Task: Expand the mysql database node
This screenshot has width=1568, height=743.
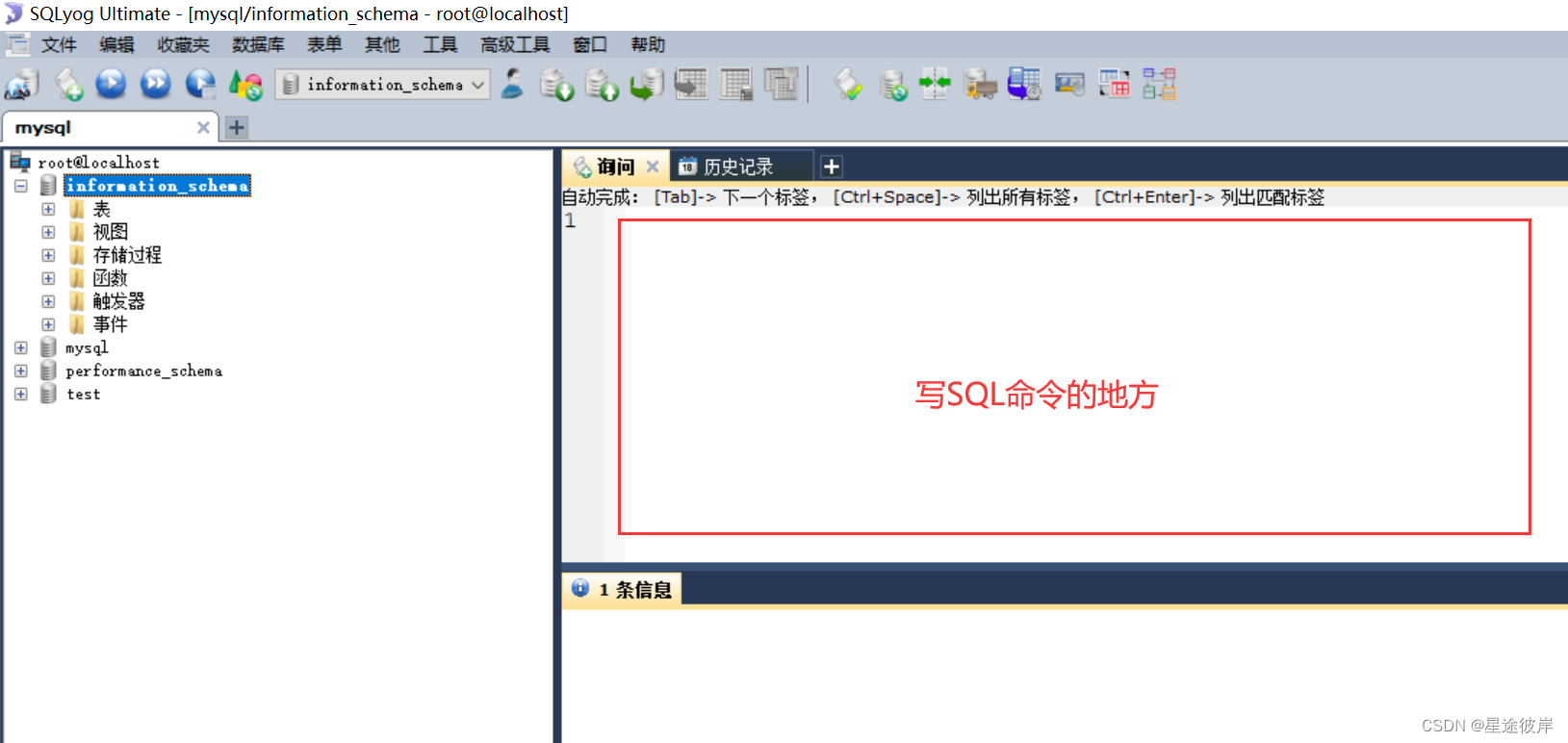Action: point(21,347)
